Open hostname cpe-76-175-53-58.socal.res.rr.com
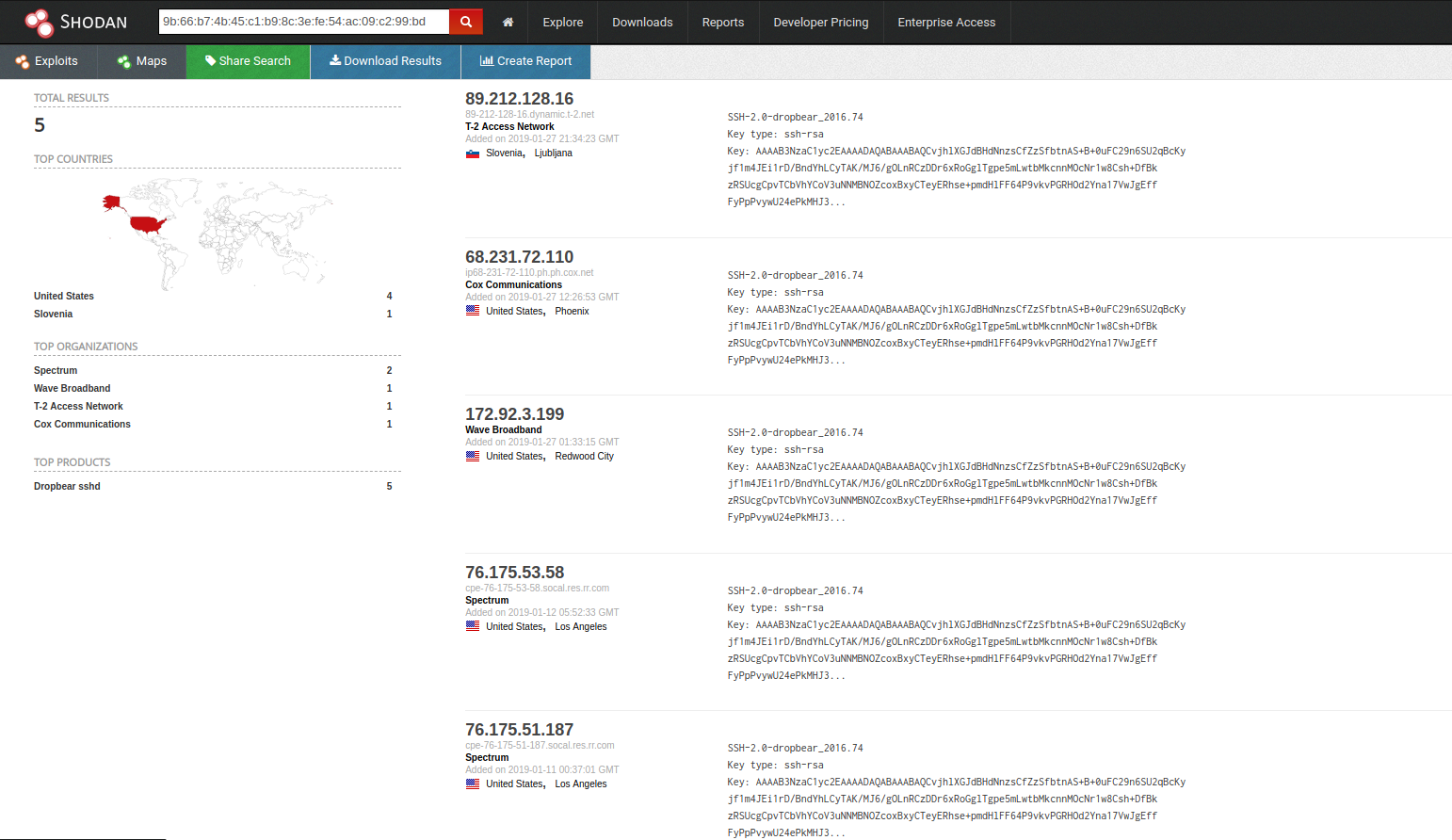This screenshot has width=1452, height=840. pyautogui.click(x=537, y=587)
